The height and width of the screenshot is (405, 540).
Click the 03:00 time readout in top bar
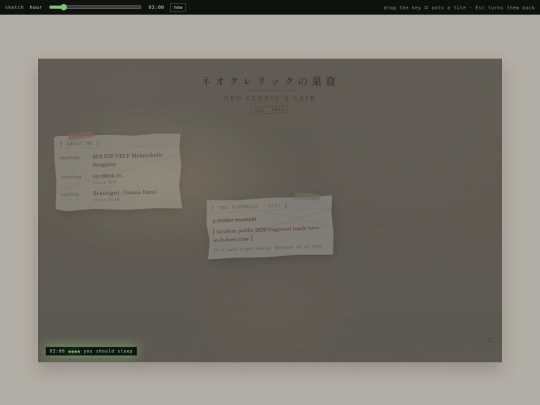click(x=156, y=7)
